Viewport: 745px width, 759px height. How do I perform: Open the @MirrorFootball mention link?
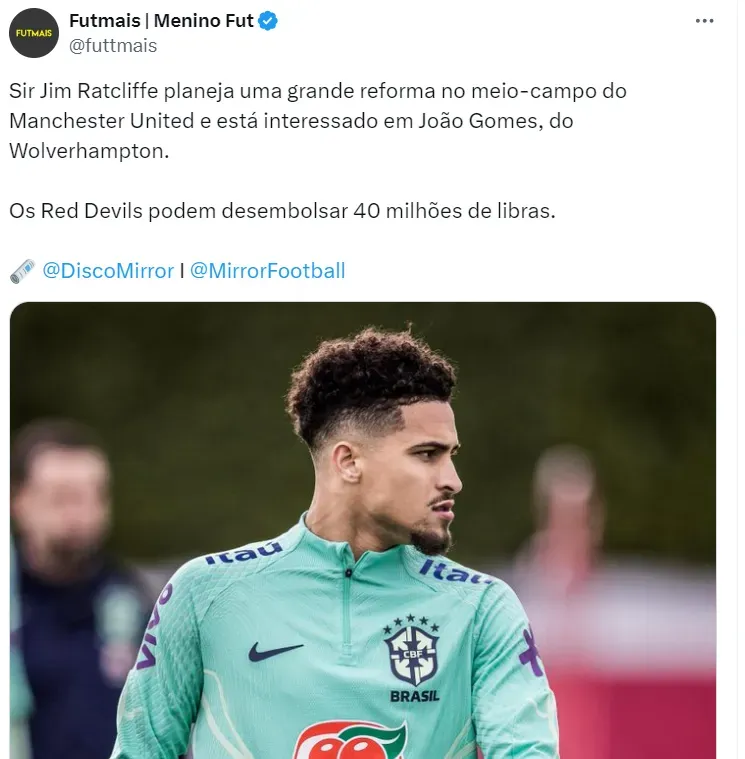click(x=267, y=271)
